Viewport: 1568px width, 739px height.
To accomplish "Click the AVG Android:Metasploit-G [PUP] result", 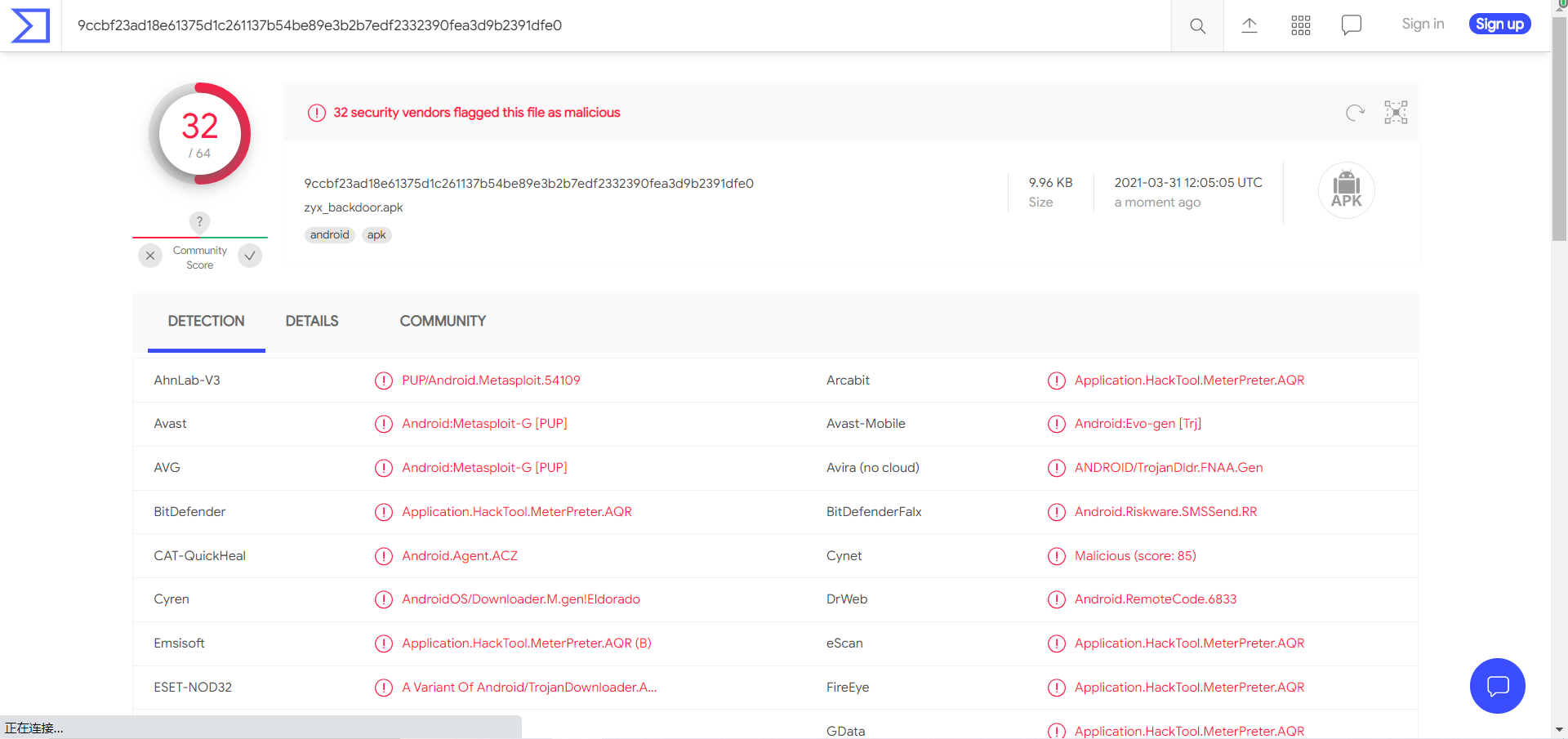I will (484, 468).
